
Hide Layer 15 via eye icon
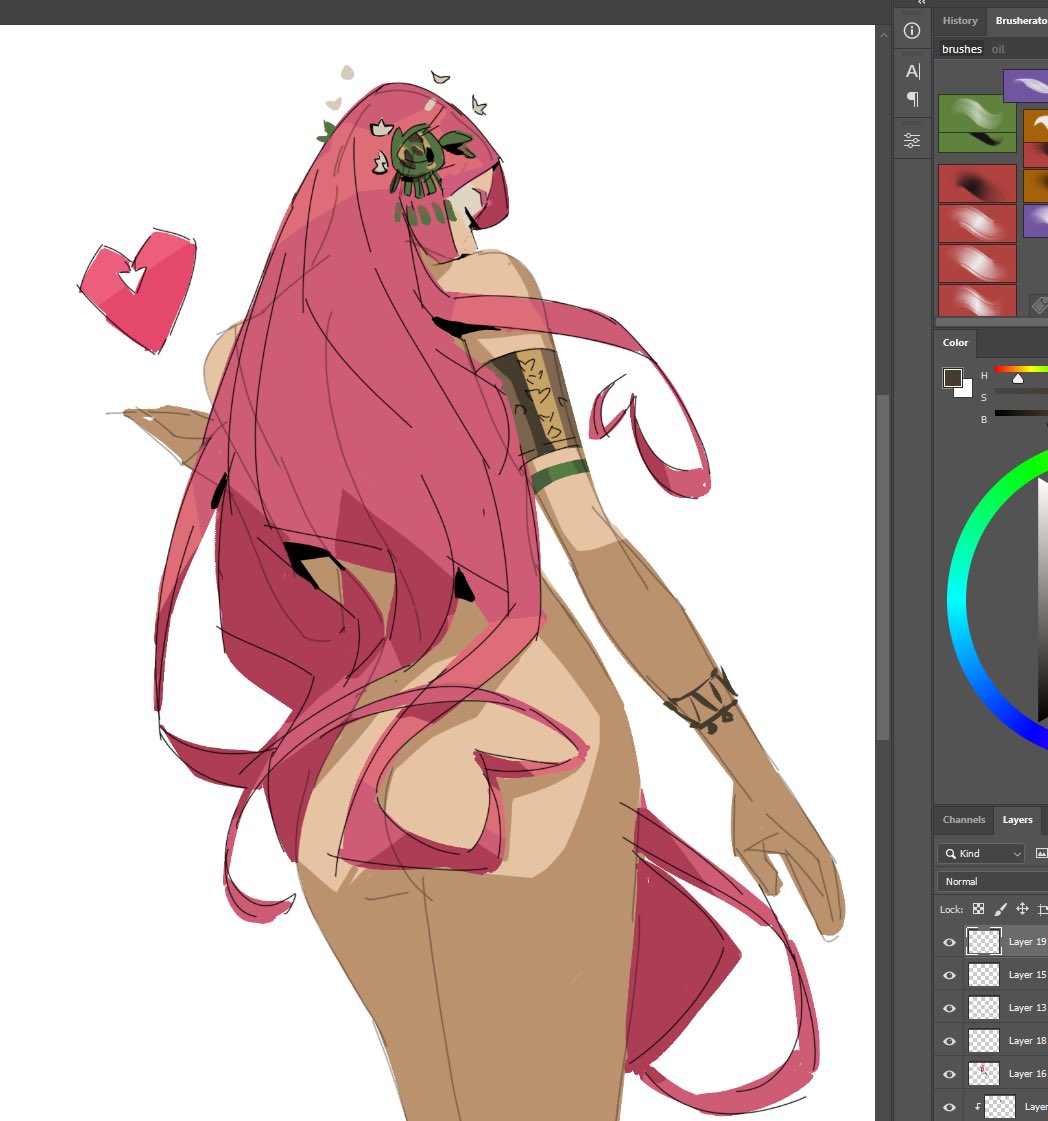coord(949,975)
